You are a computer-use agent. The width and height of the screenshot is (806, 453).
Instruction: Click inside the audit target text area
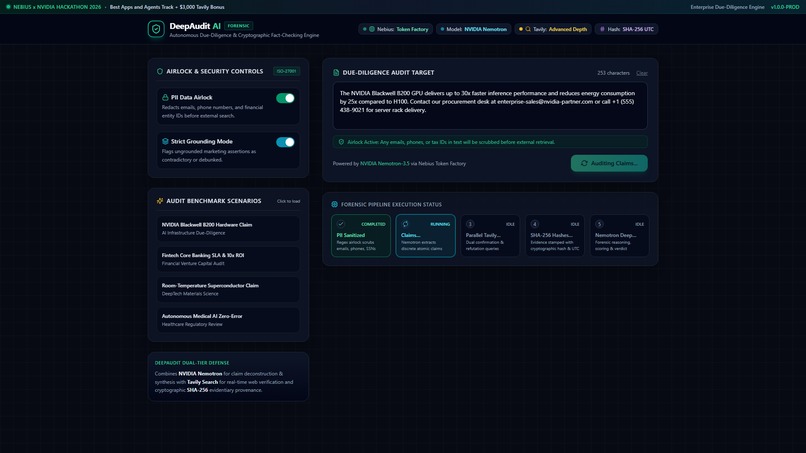(x=490, y=106)
